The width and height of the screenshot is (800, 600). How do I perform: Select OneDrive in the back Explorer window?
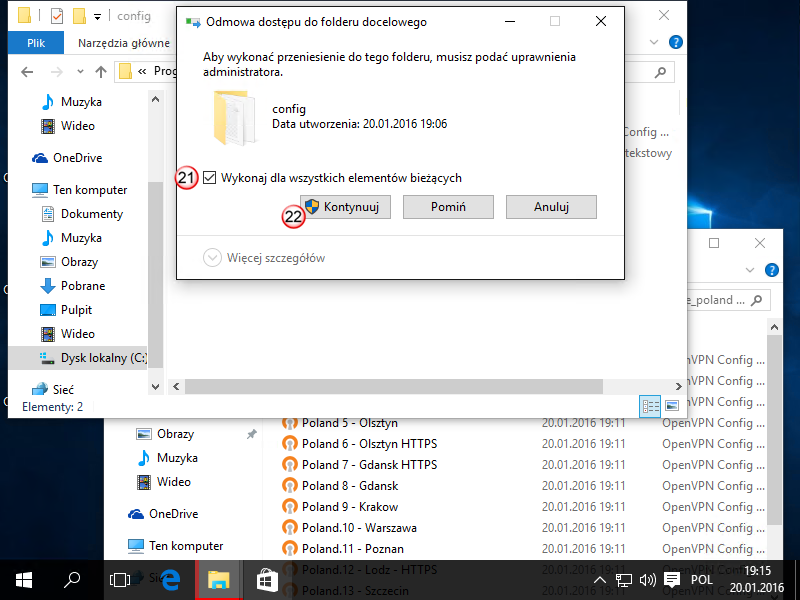[x=163, y=514]
